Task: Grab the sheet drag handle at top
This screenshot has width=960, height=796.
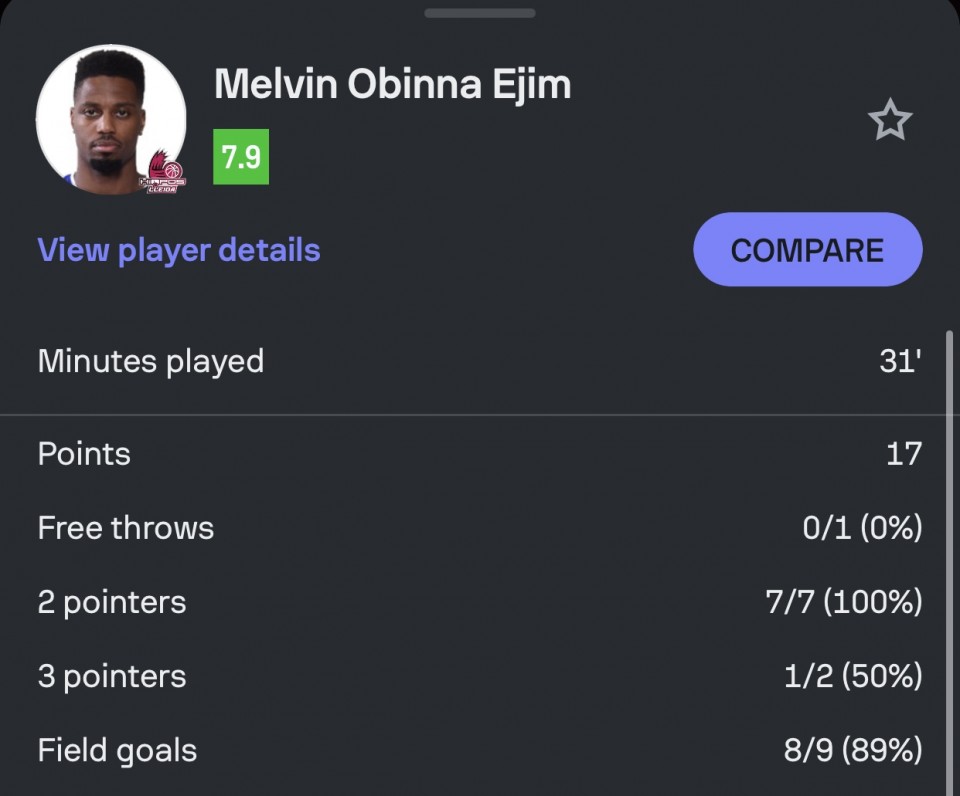Action: (480, 13)
